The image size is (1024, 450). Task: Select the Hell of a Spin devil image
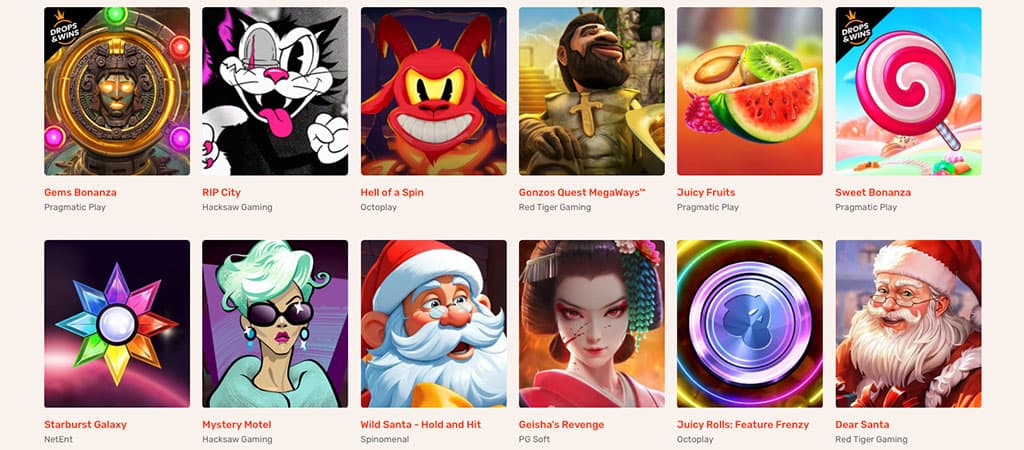pyautogui.click(x=433, y=91)
